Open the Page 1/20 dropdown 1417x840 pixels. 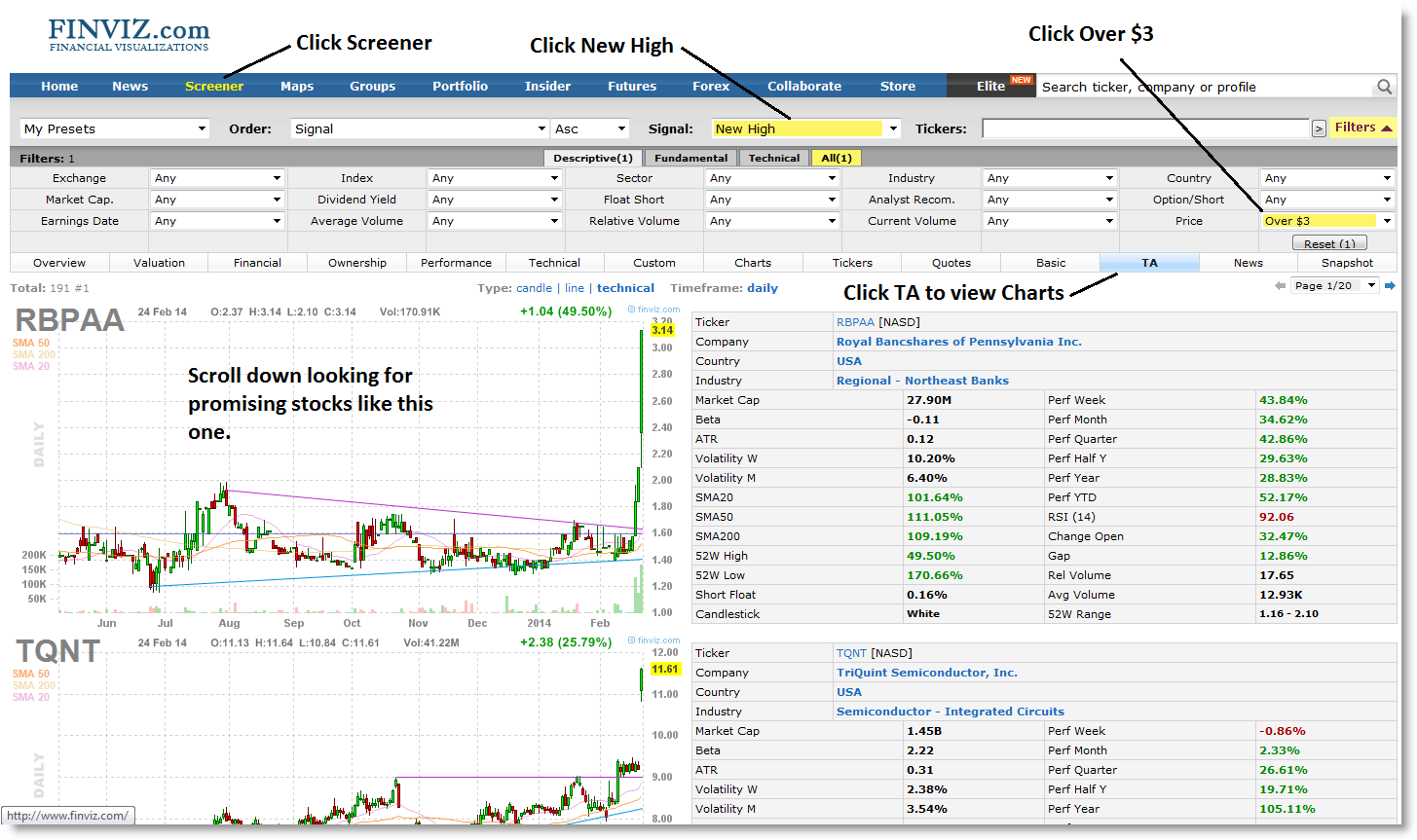[1334, 286]
